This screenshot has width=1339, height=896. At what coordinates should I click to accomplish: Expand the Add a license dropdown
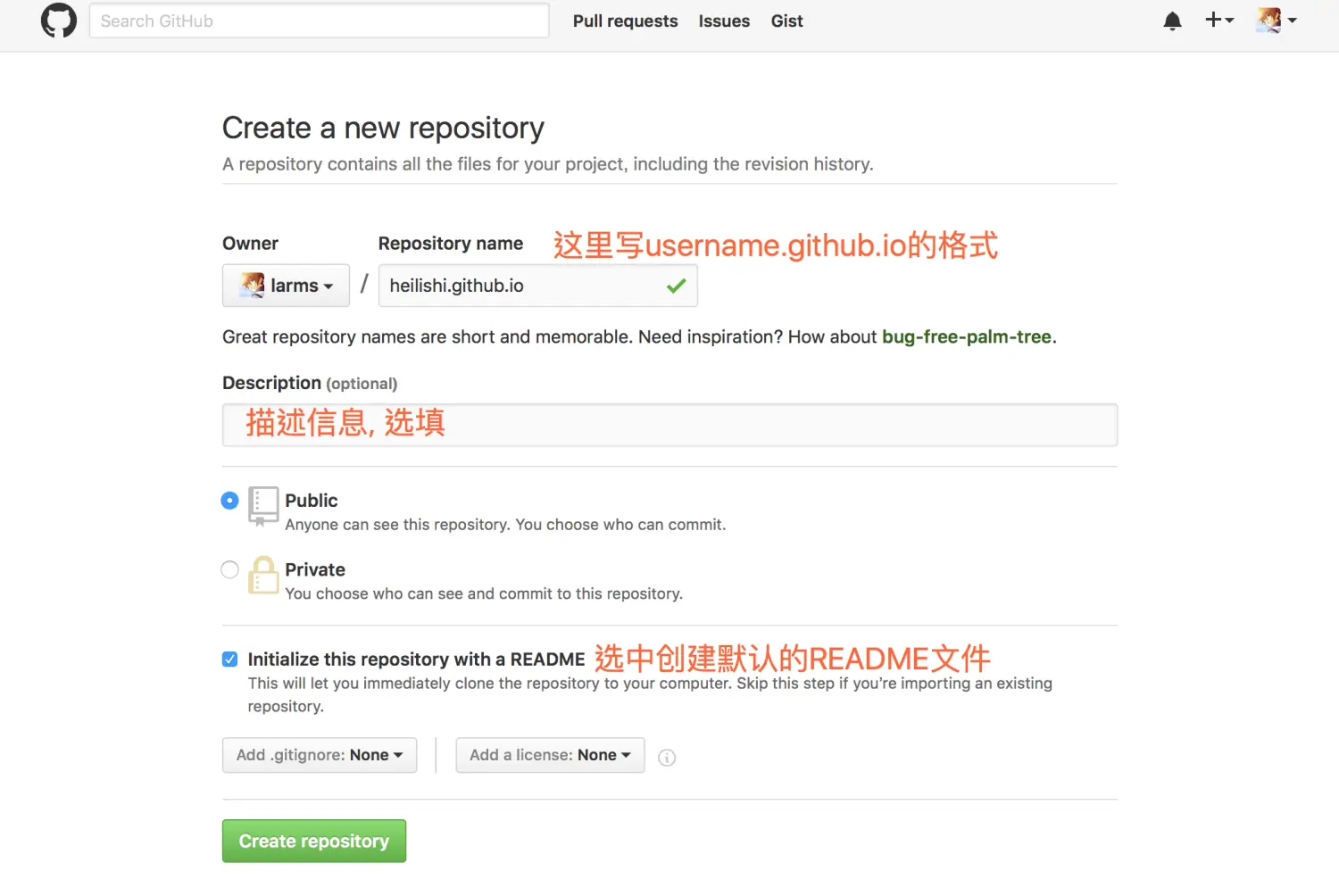pyautogui.click(x=550, y=755)
